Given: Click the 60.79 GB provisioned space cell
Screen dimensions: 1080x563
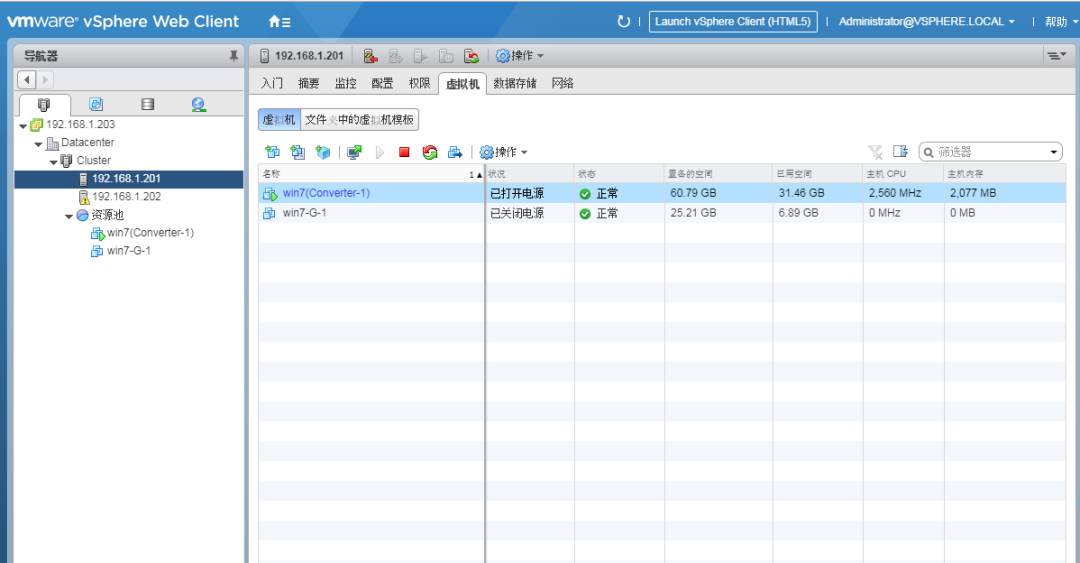Looking at the screenshot, I should [x=693, y=193].
